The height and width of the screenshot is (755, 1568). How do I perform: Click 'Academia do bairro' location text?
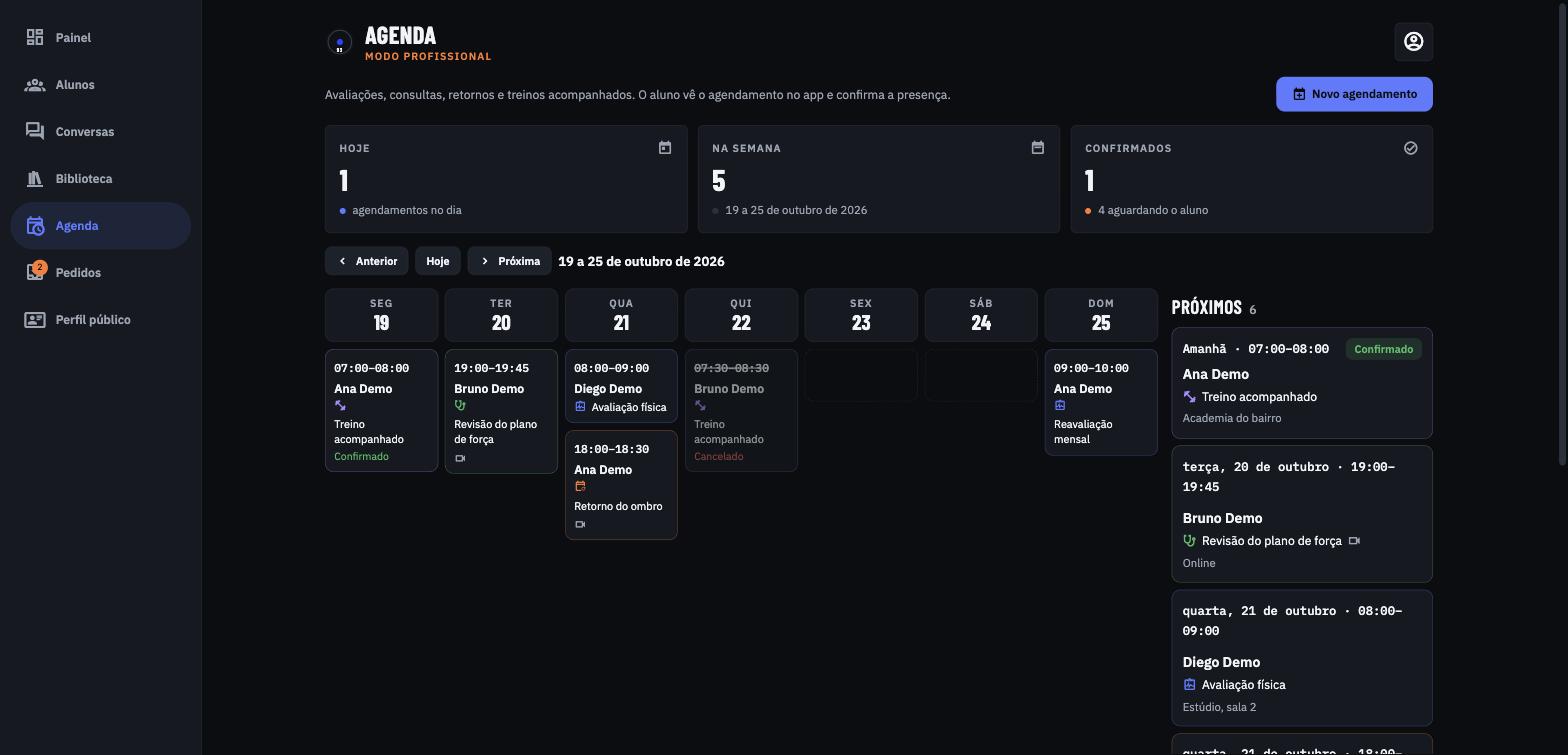[x=1232, y=419]
